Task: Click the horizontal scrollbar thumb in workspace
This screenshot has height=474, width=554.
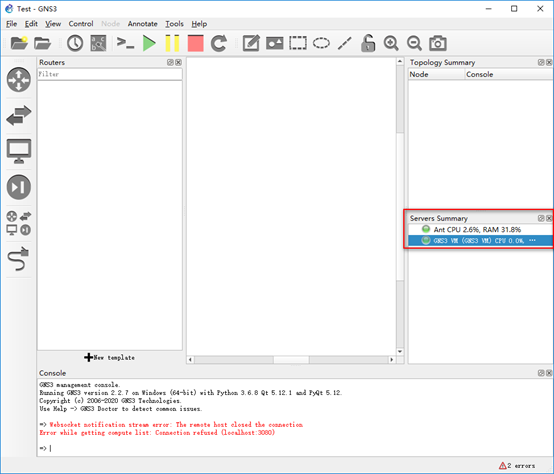Action: click(x=291, y=360)
